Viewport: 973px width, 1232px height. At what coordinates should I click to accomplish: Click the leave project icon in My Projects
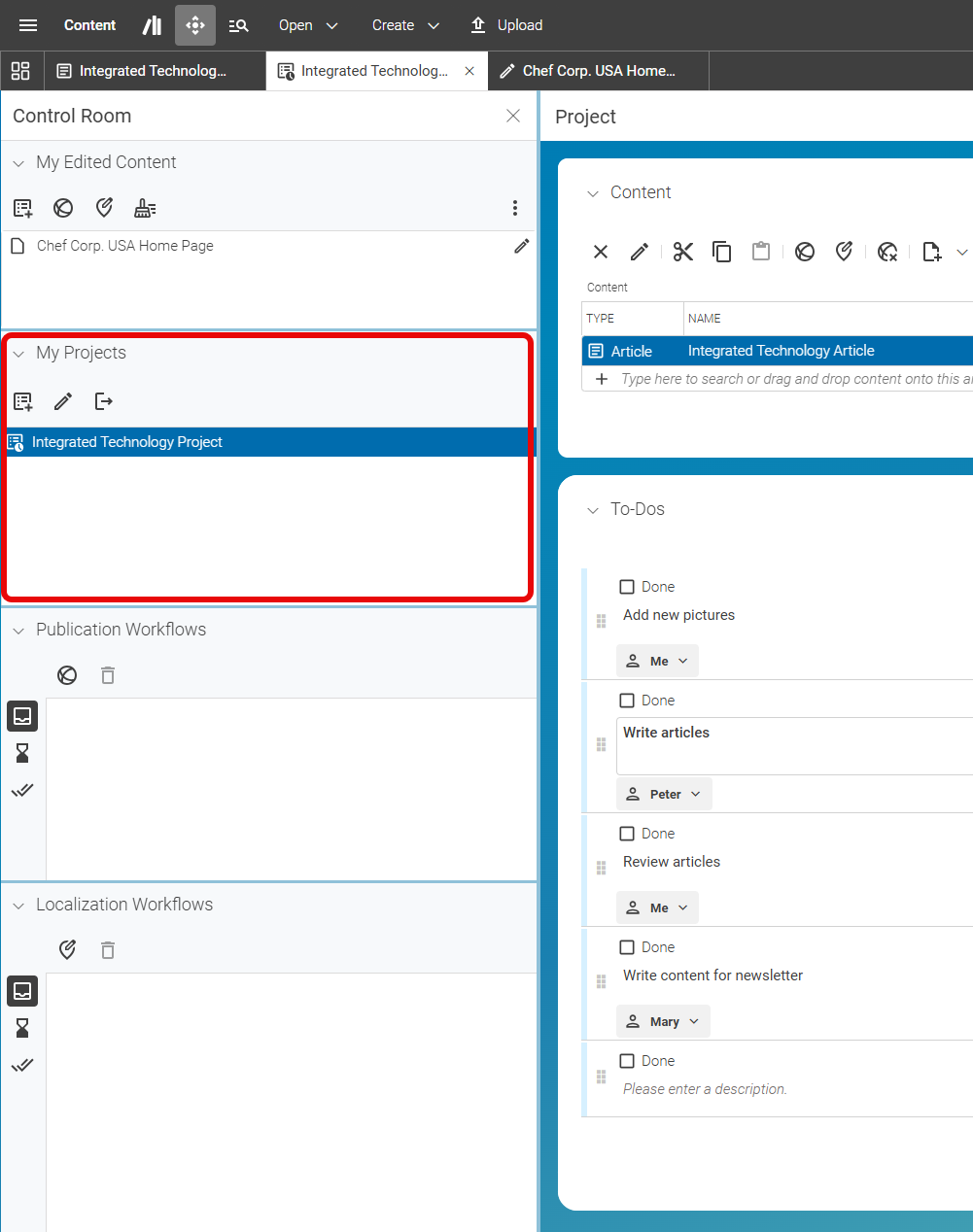104,401
